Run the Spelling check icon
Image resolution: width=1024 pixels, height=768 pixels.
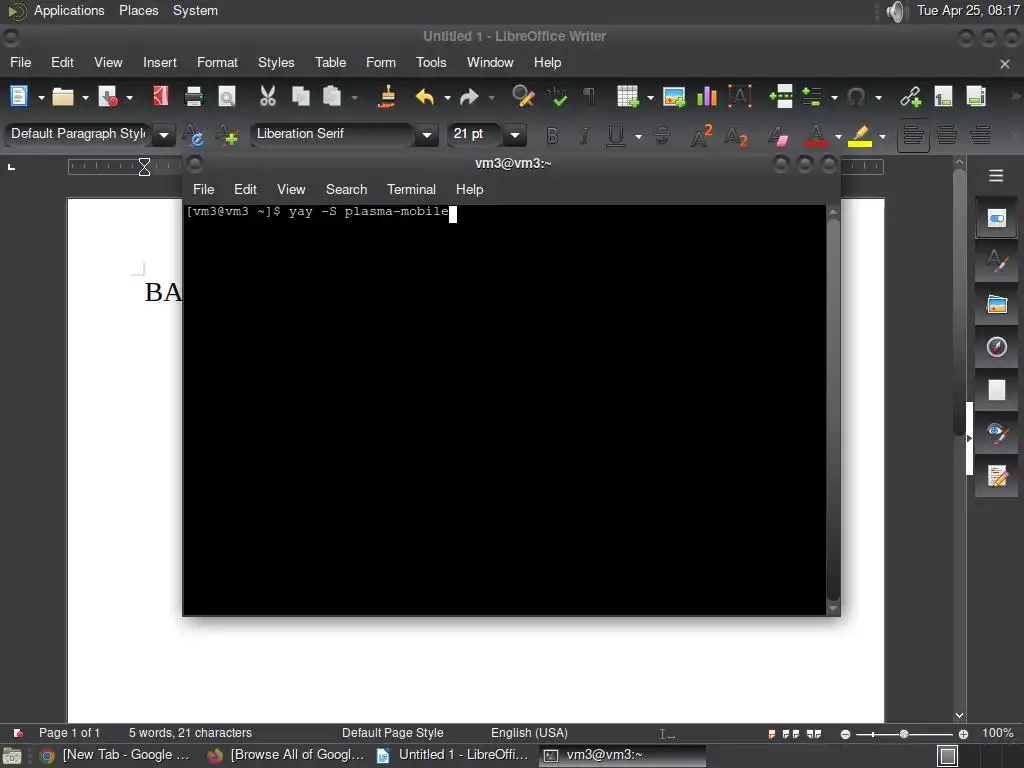click(x=556, y=97)
